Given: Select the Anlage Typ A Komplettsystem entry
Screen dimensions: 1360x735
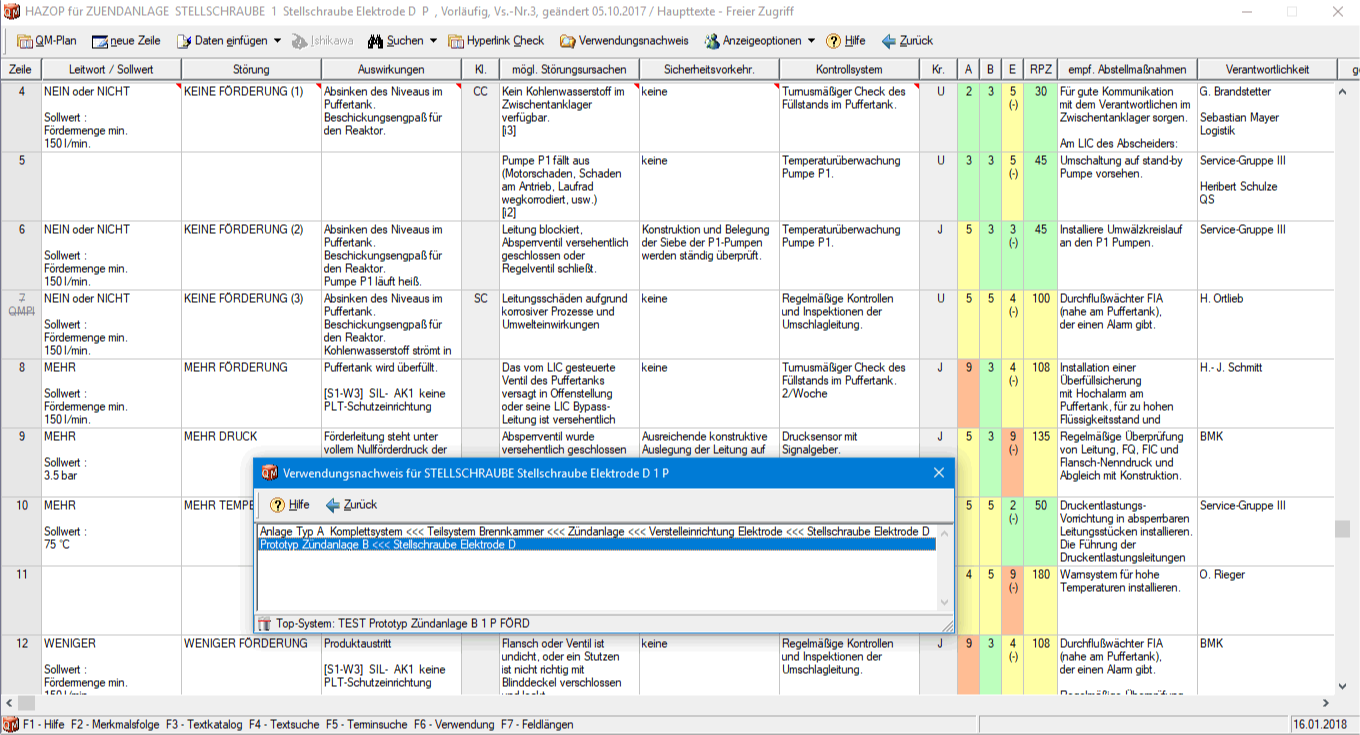Looking at the screenshot, I should coord(596,531).
